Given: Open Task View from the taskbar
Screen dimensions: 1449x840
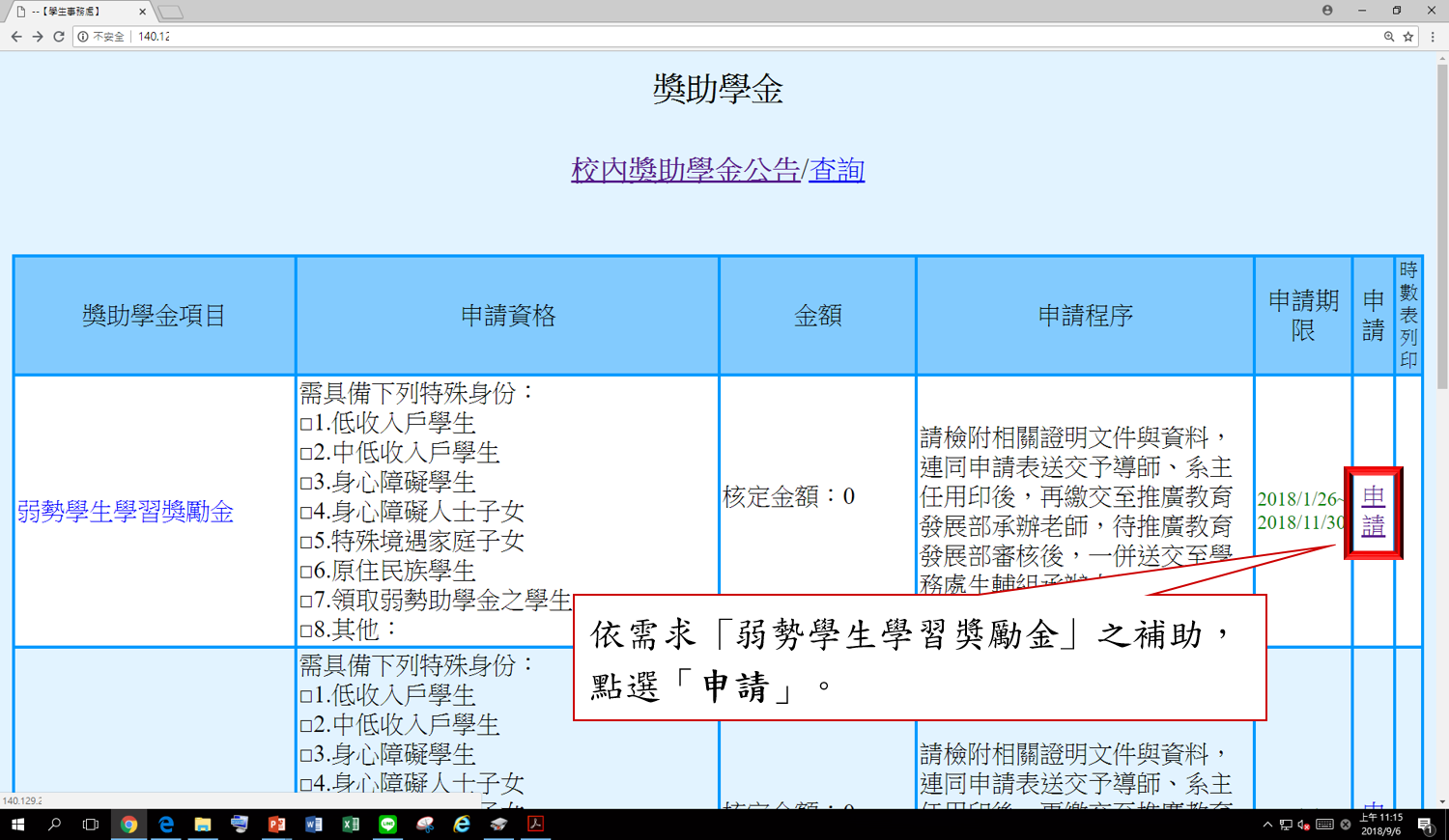Looking at the screenshot, I should 91,825.
